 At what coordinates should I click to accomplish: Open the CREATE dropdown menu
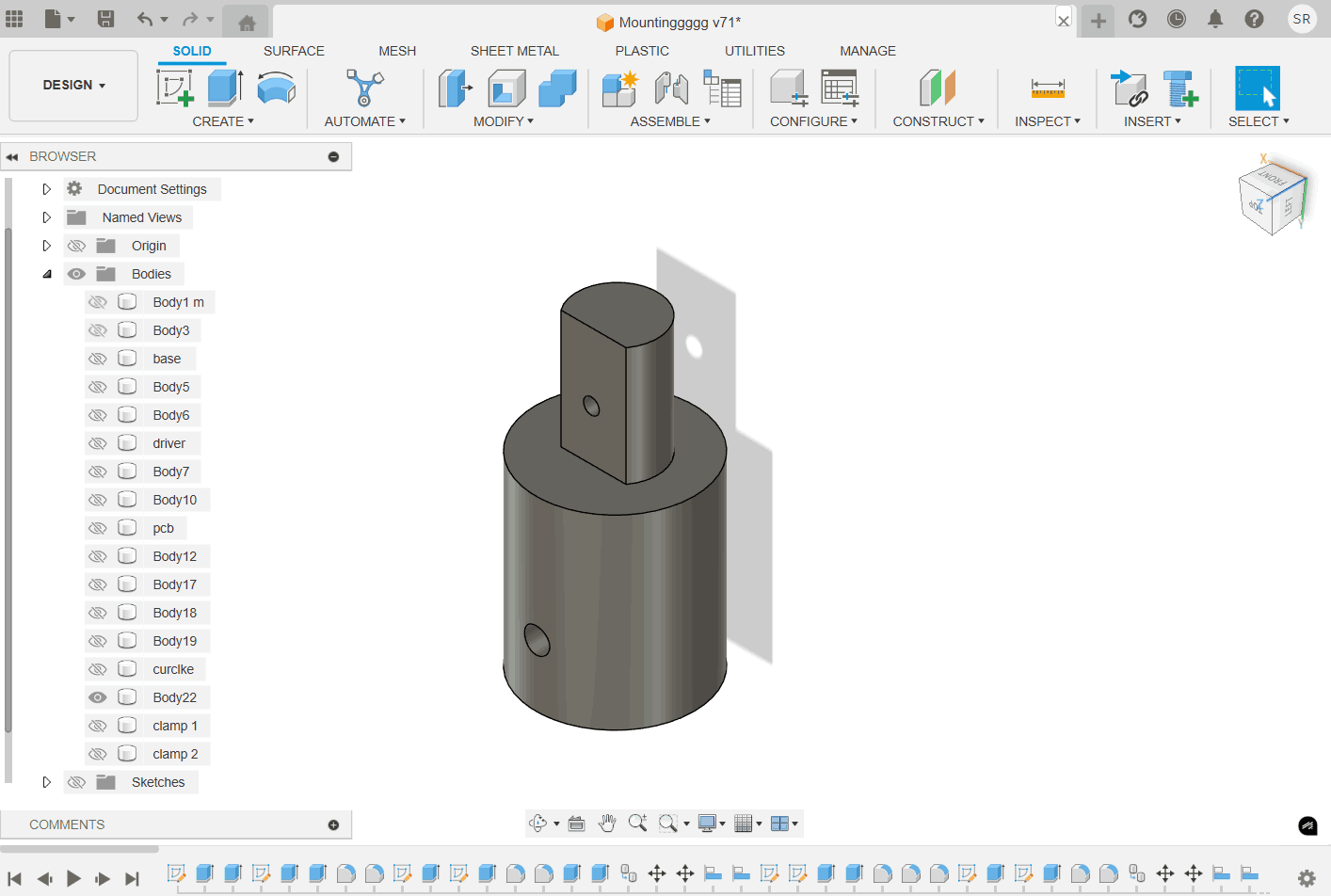pyautogui.click(x=223, y=121)
